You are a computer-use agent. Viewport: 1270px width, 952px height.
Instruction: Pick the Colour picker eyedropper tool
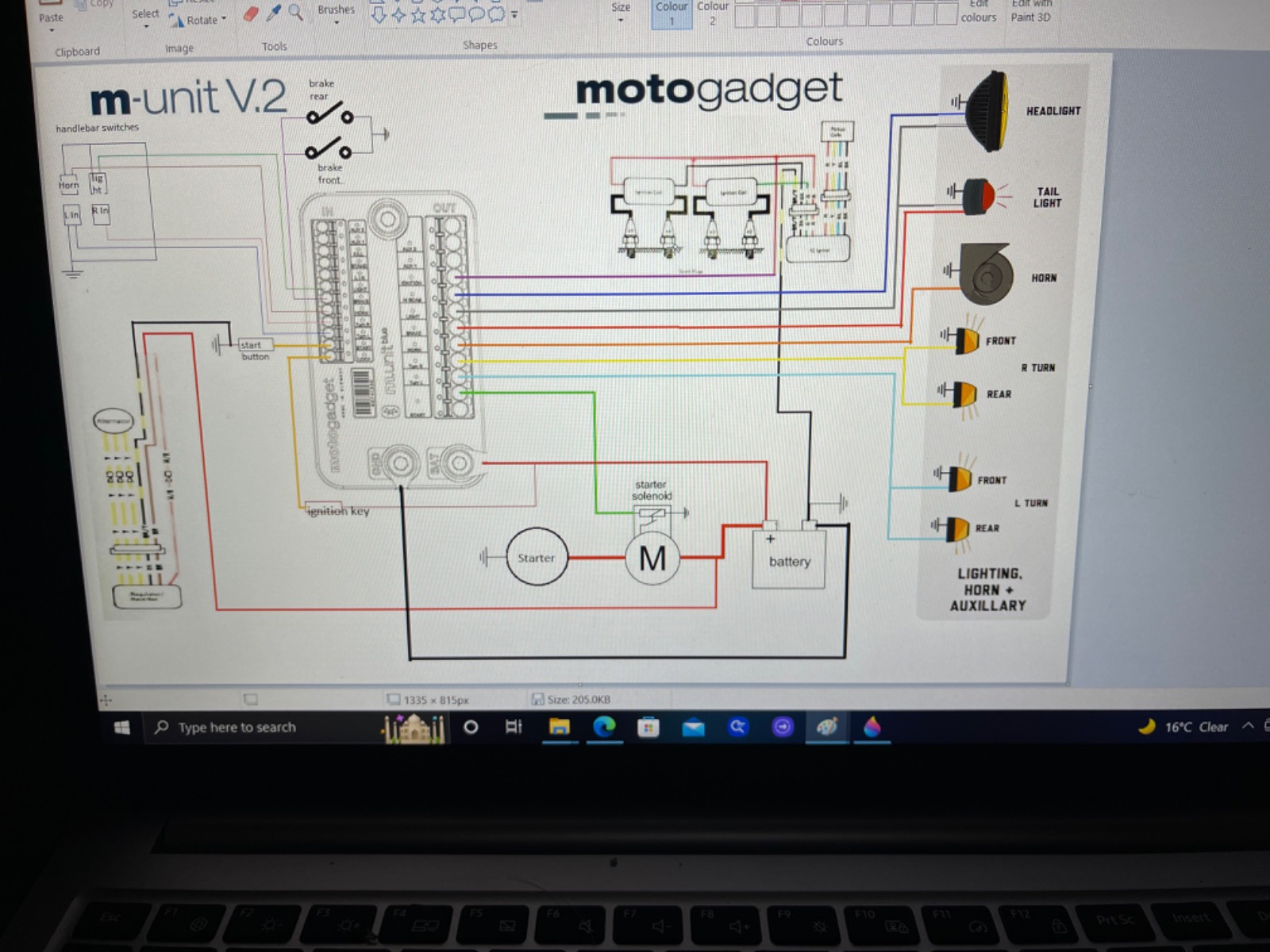pos(274,13)
